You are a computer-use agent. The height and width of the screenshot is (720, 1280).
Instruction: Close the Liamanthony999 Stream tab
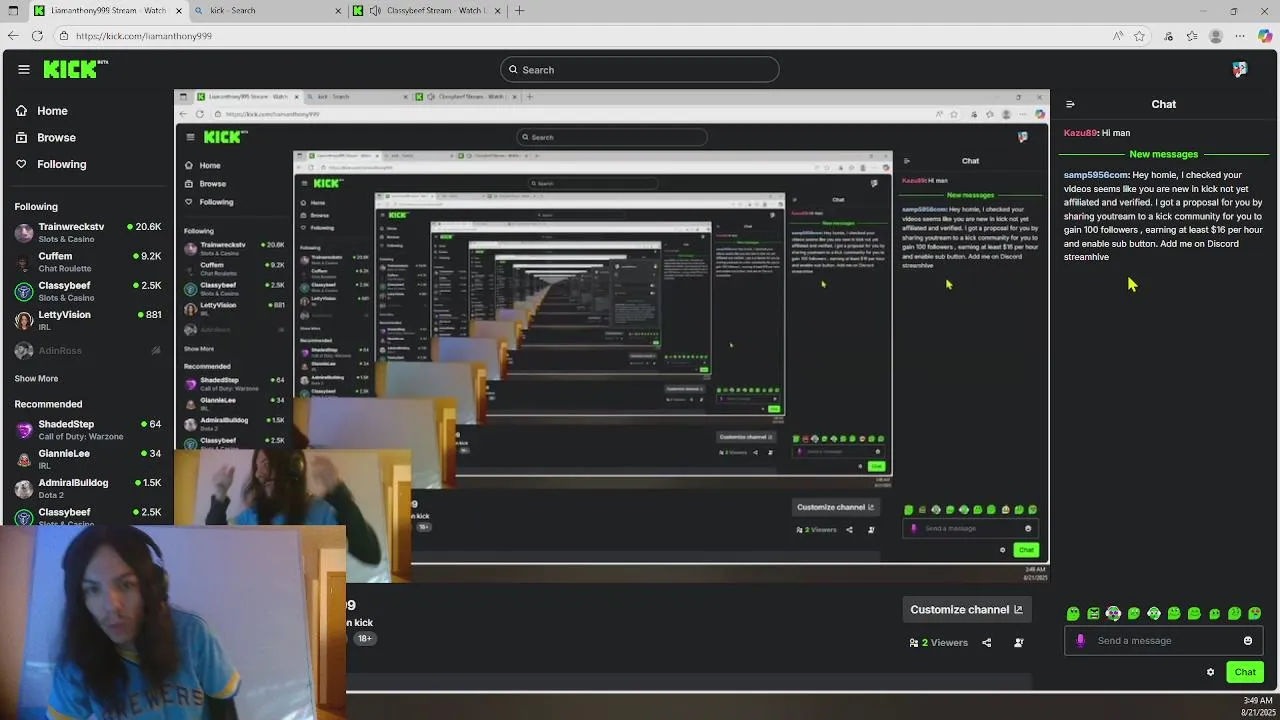point(180,11)
